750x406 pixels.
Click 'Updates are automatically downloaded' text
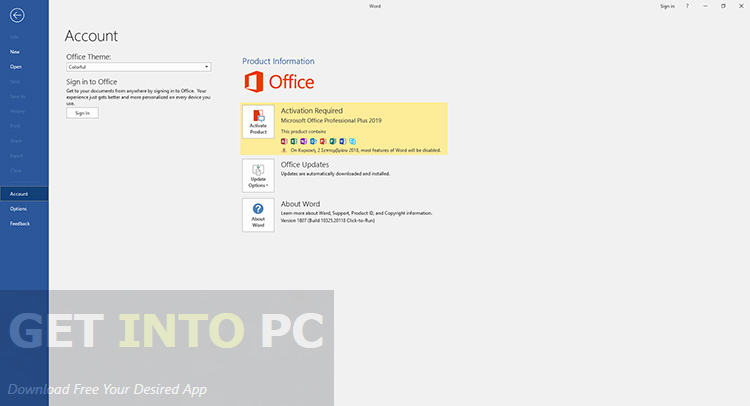pos(335,174)
